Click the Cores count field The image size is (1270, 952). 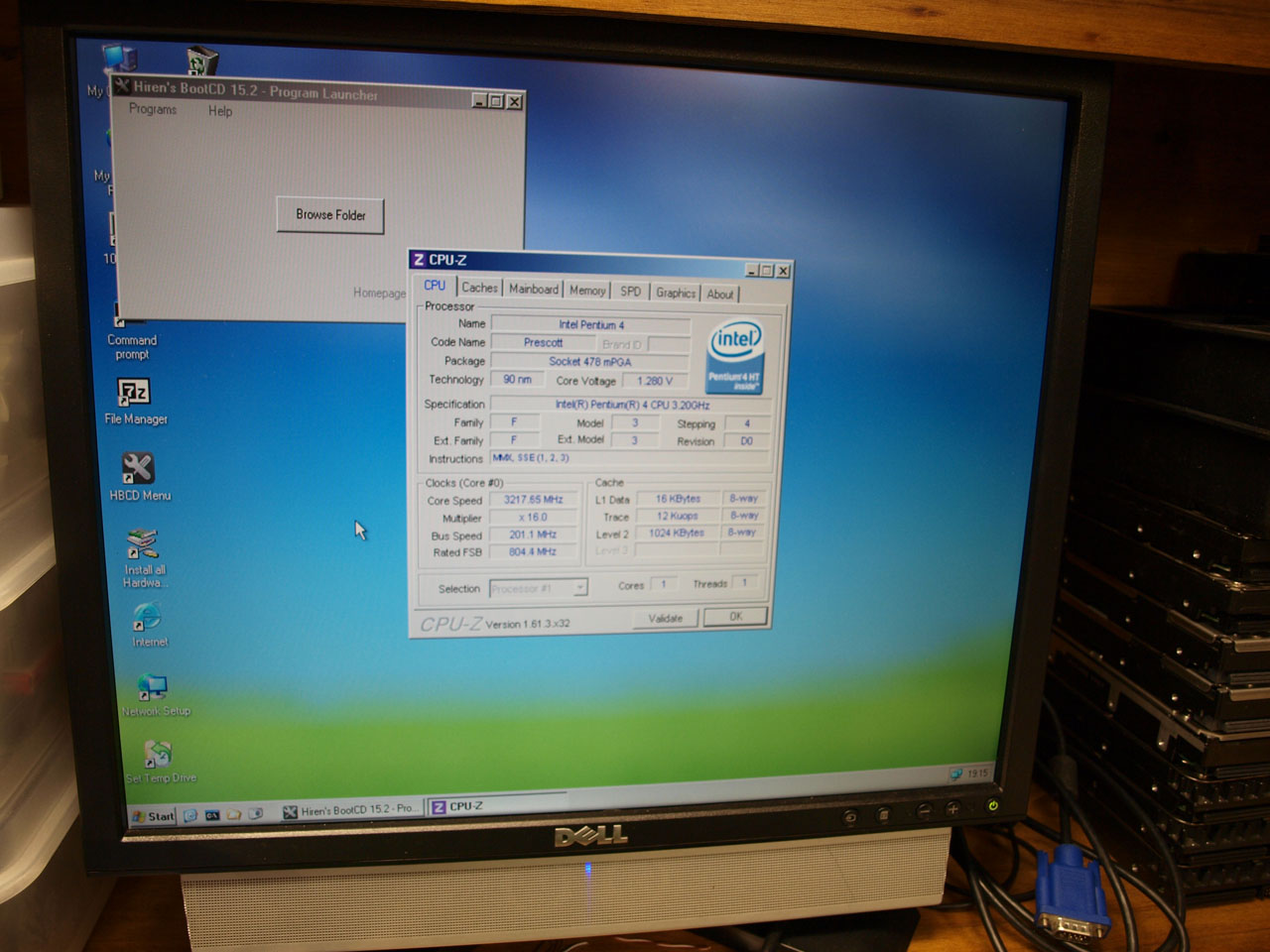point(665,584)
